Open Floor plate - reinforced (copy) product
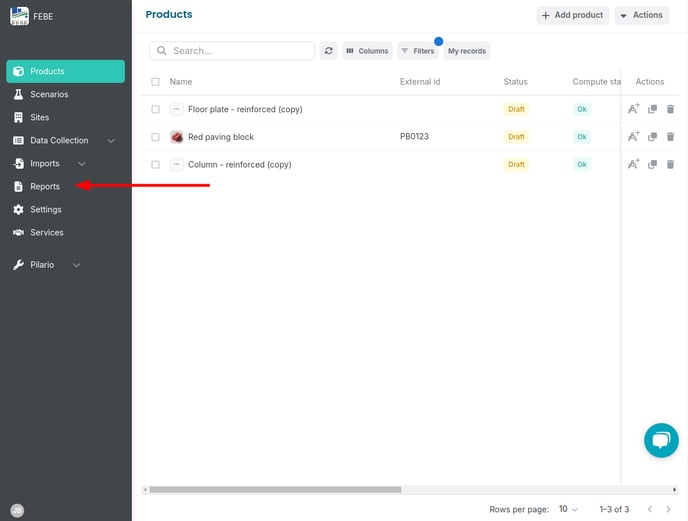 pyautogui.click(x=245, y=109)
